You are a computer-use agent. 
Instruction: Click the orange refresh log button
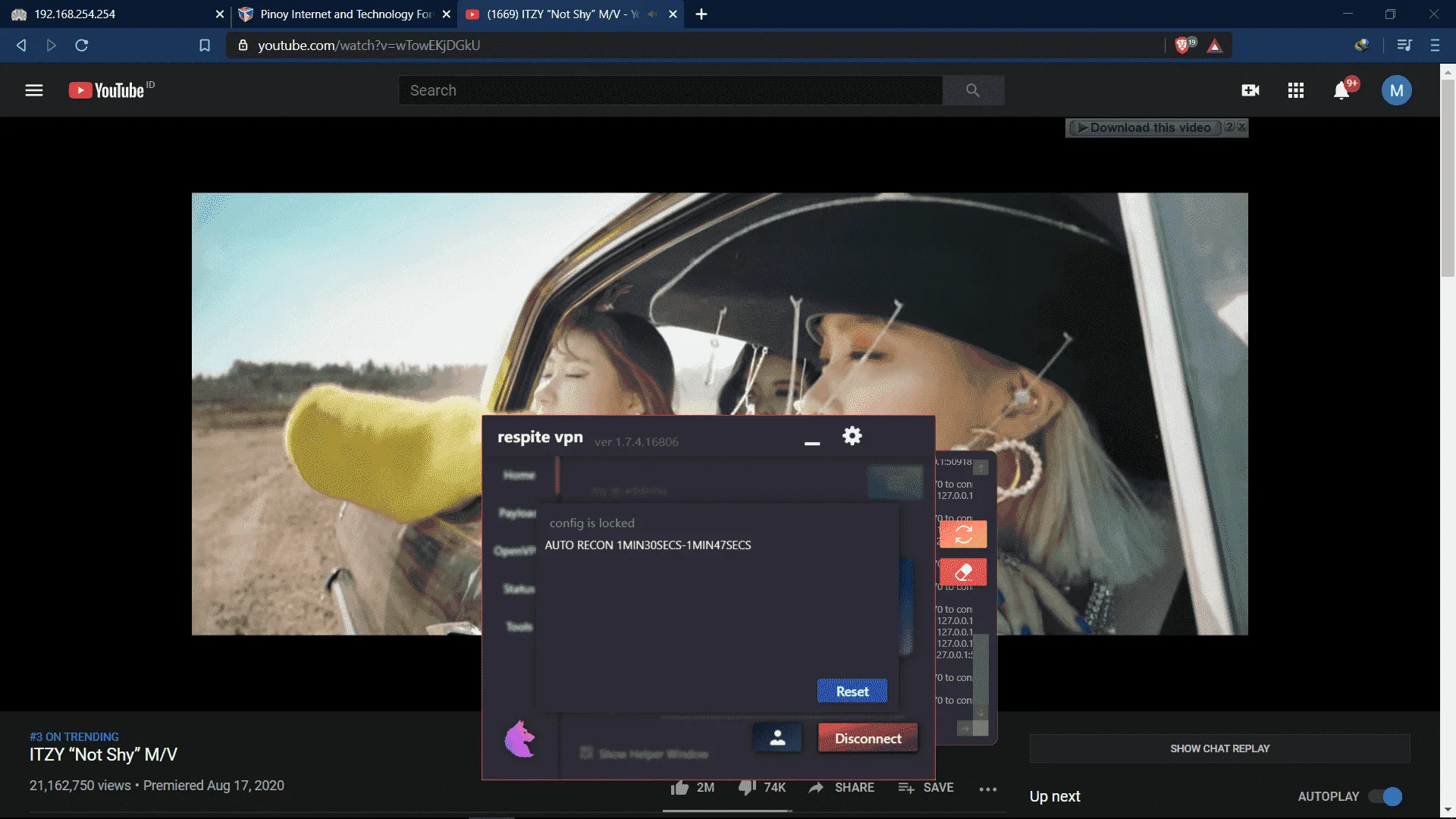[963, 534]
